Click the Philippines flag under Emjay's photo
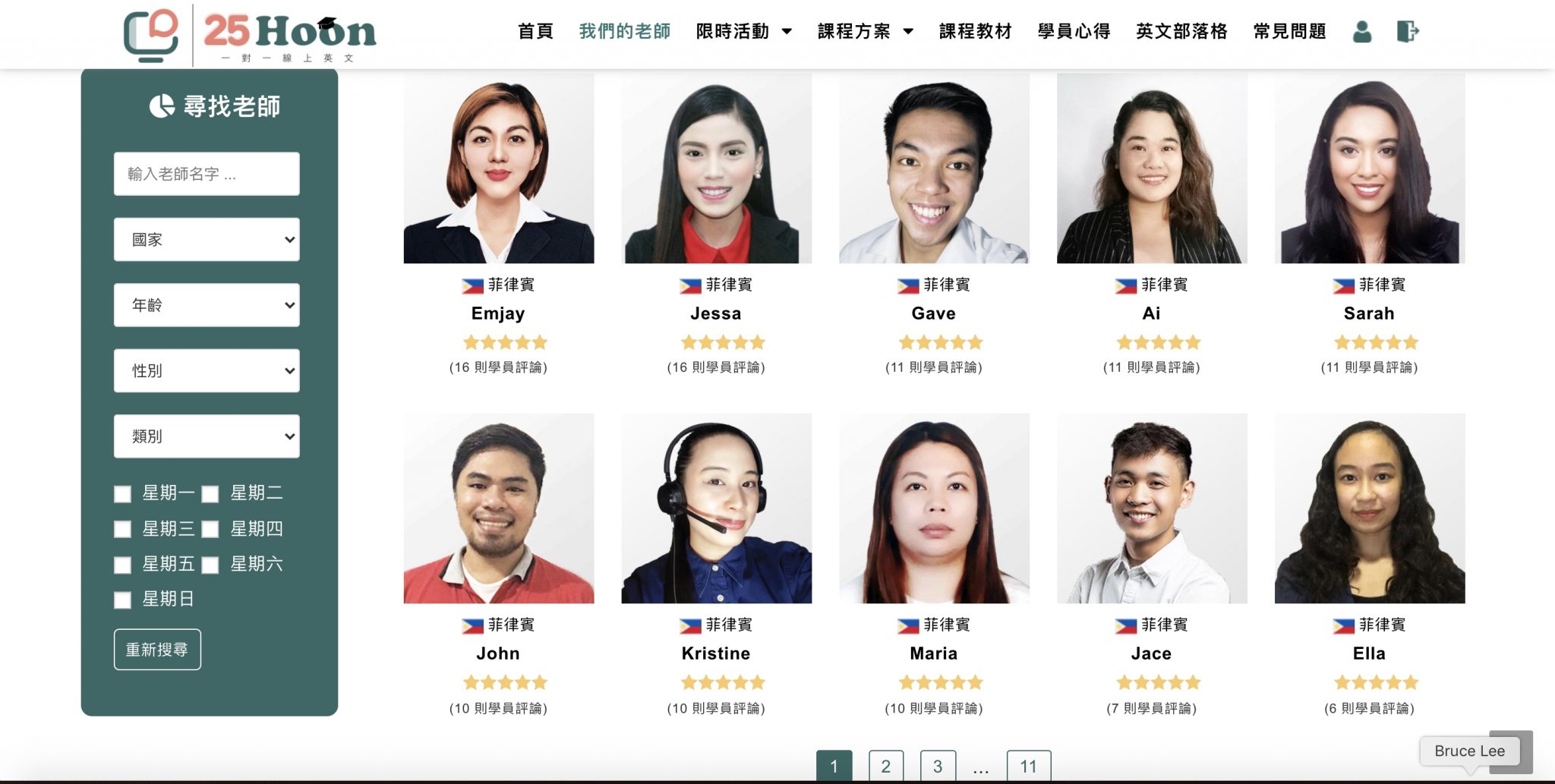Viewport: 1555px width, 784px height. click(472, 286)
